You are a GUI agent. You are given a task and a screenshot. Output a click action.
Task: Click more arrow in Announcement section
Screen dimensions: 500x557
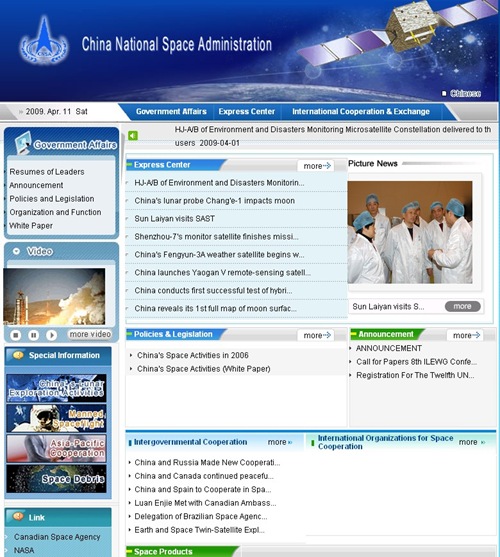point(466,335)
